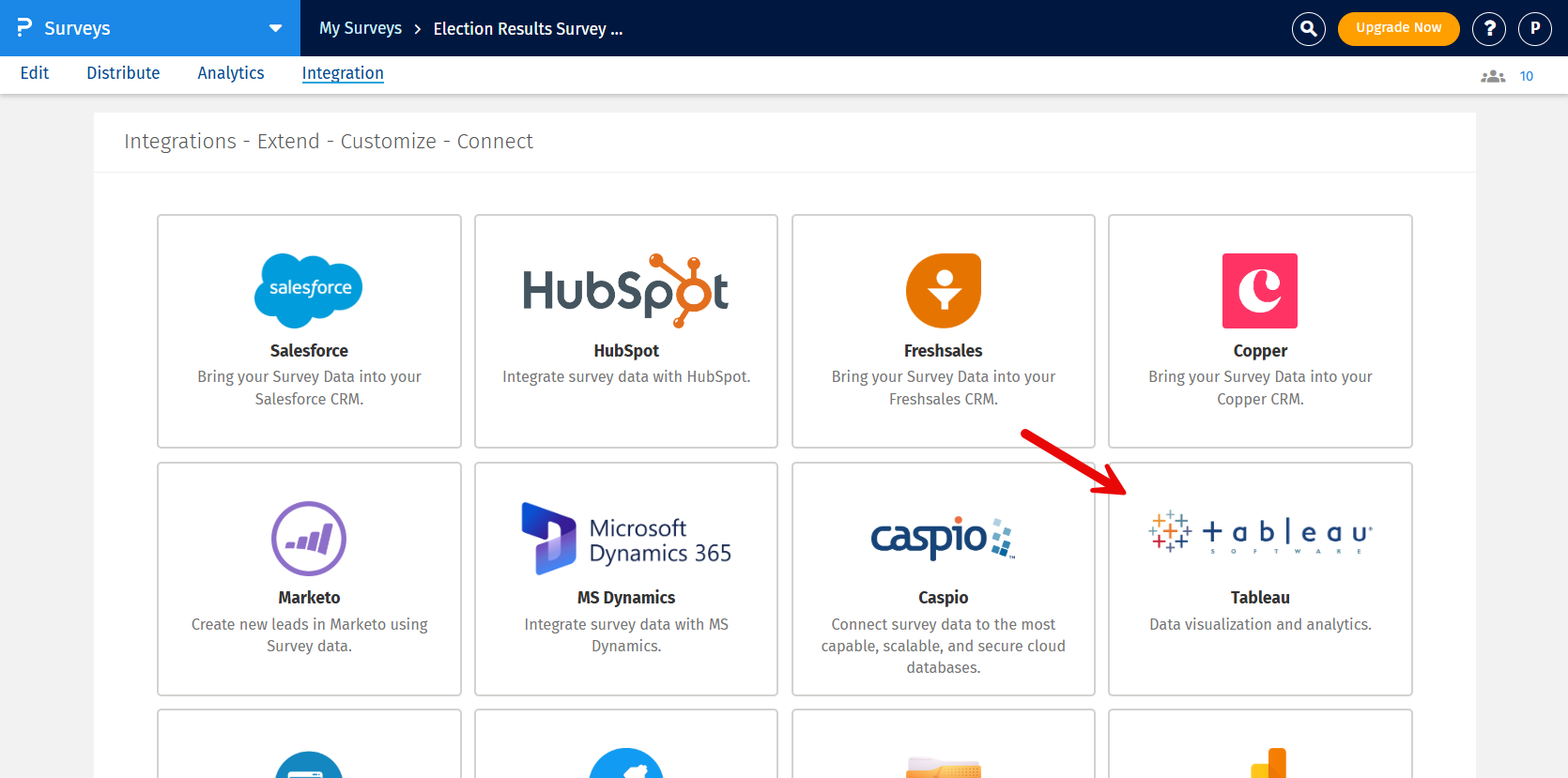The image size is (1568, 778).
Task: Open the profile avatar icon
Action: (x=1535, y=29)
